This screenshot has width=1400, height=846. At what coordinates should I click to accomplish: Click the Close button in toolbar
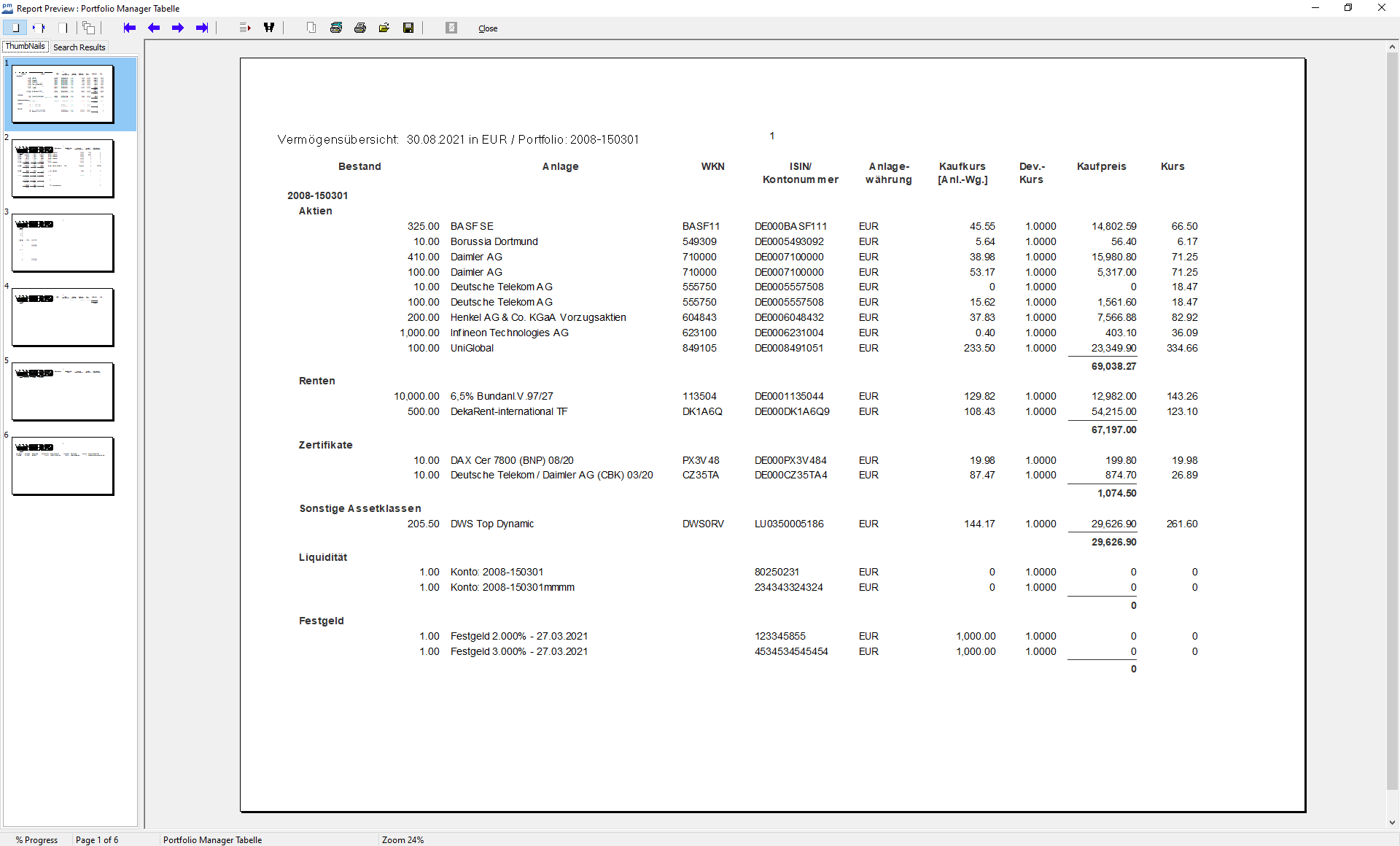pos(488,28)
